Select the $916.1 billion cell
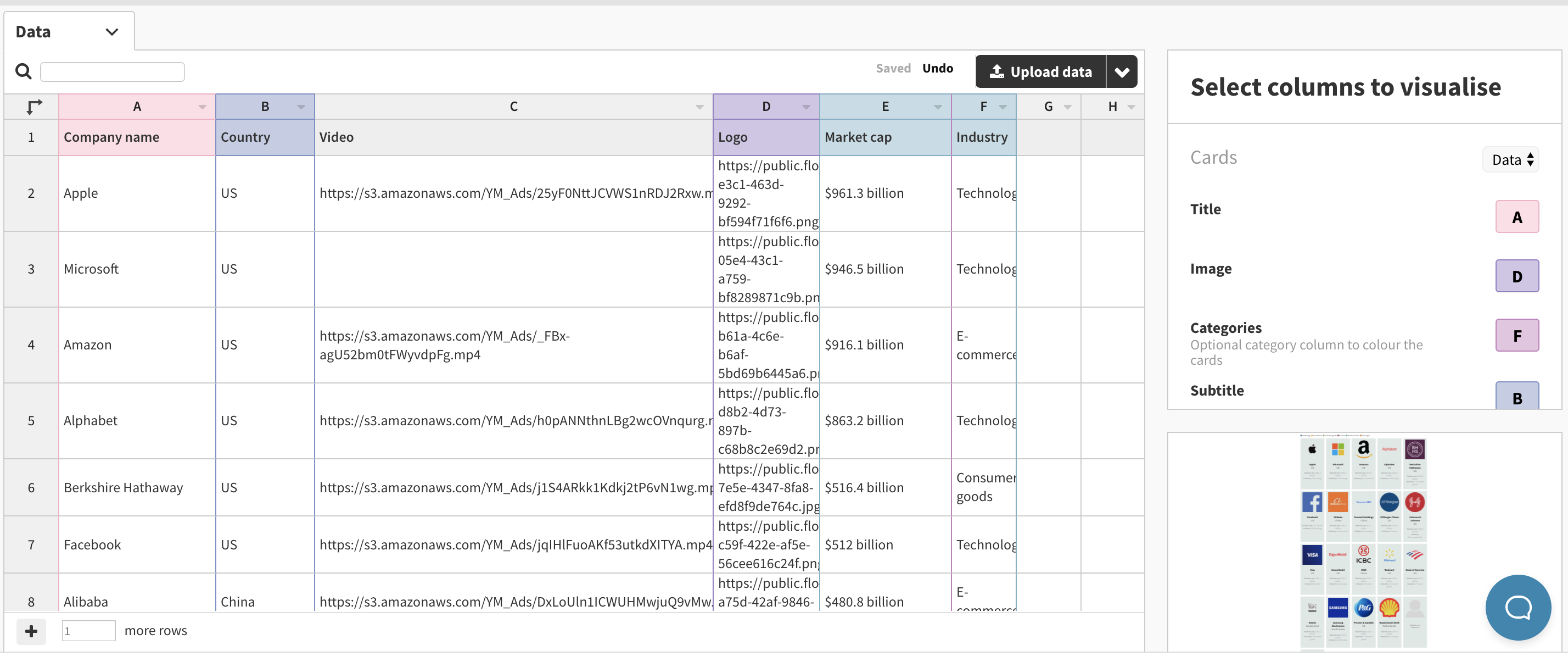 pos(886,346)
